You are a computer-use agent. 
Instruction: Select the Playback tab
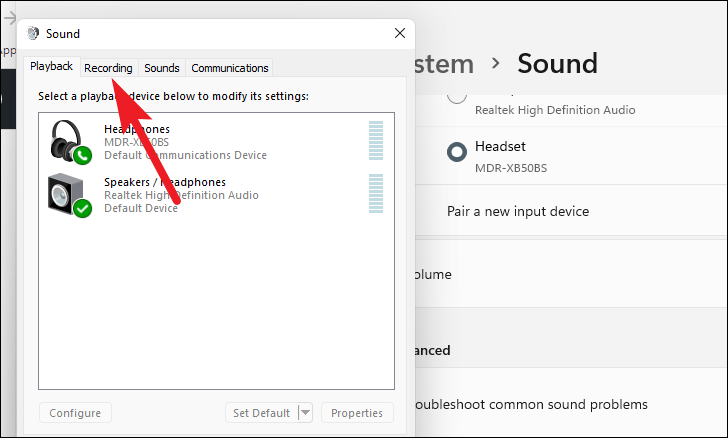tap(52, 67)
